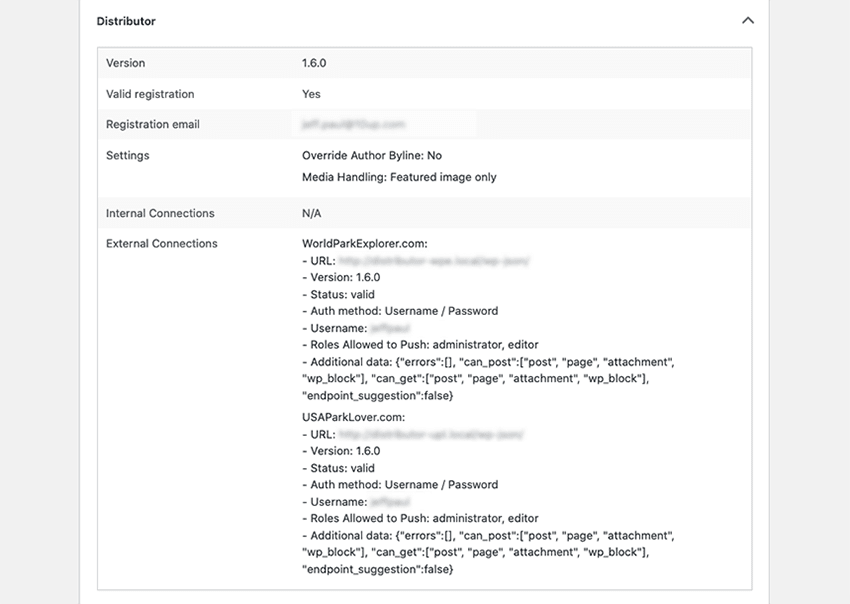850x604 pixels.
Task: Click the Username line under USAParkLover.com
Action: 356,502
